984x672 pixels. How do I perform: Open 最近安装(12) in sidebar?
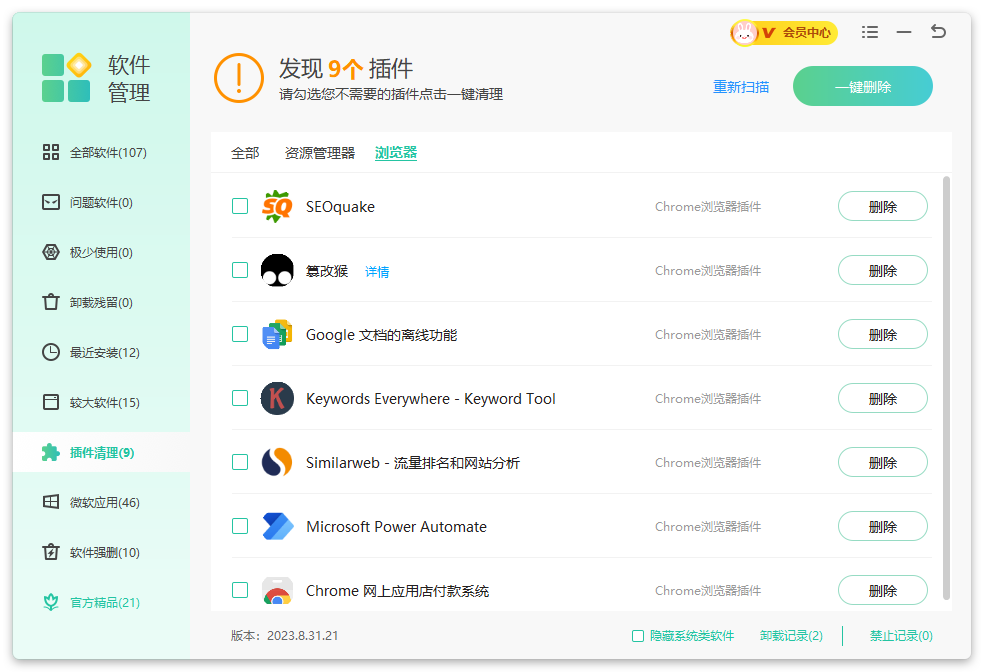click(x=101, y=353)
